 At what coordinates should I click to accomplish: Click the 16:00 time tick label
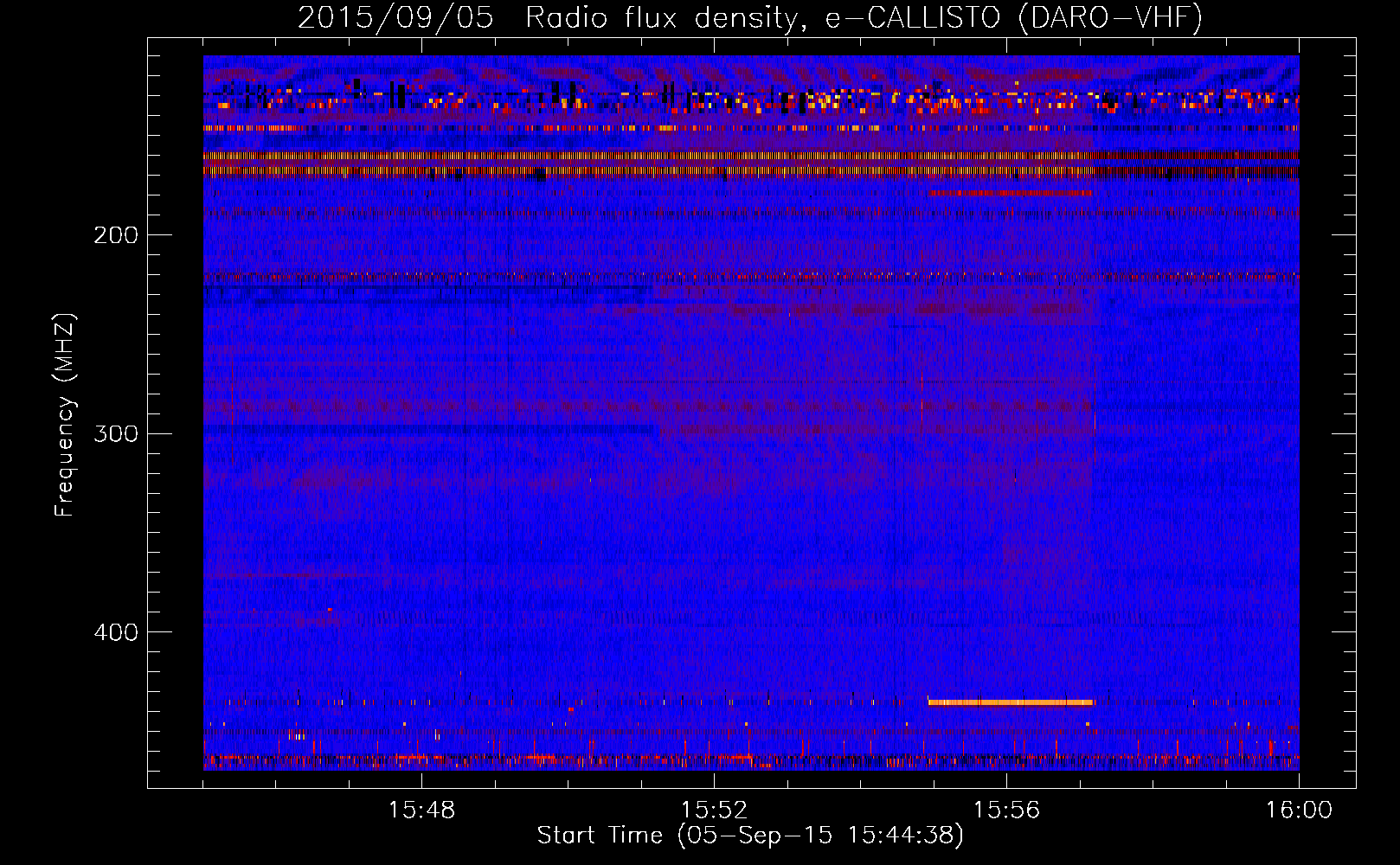point(1299,811)
